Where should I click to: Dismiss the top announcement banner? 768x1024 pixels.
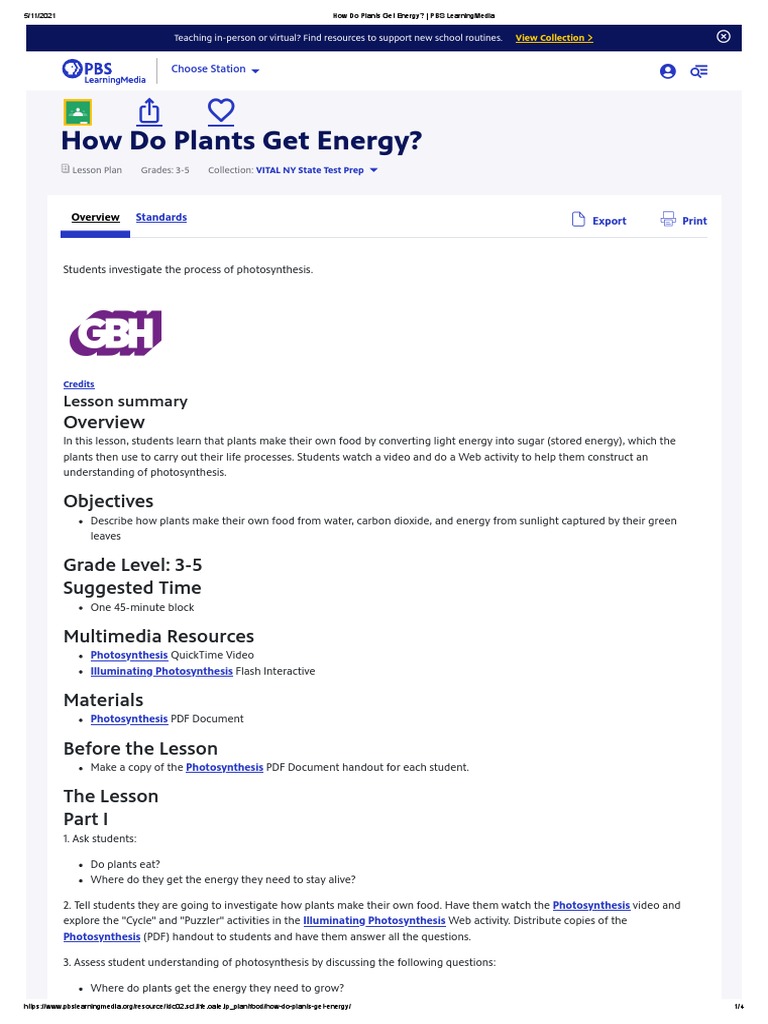723,37
